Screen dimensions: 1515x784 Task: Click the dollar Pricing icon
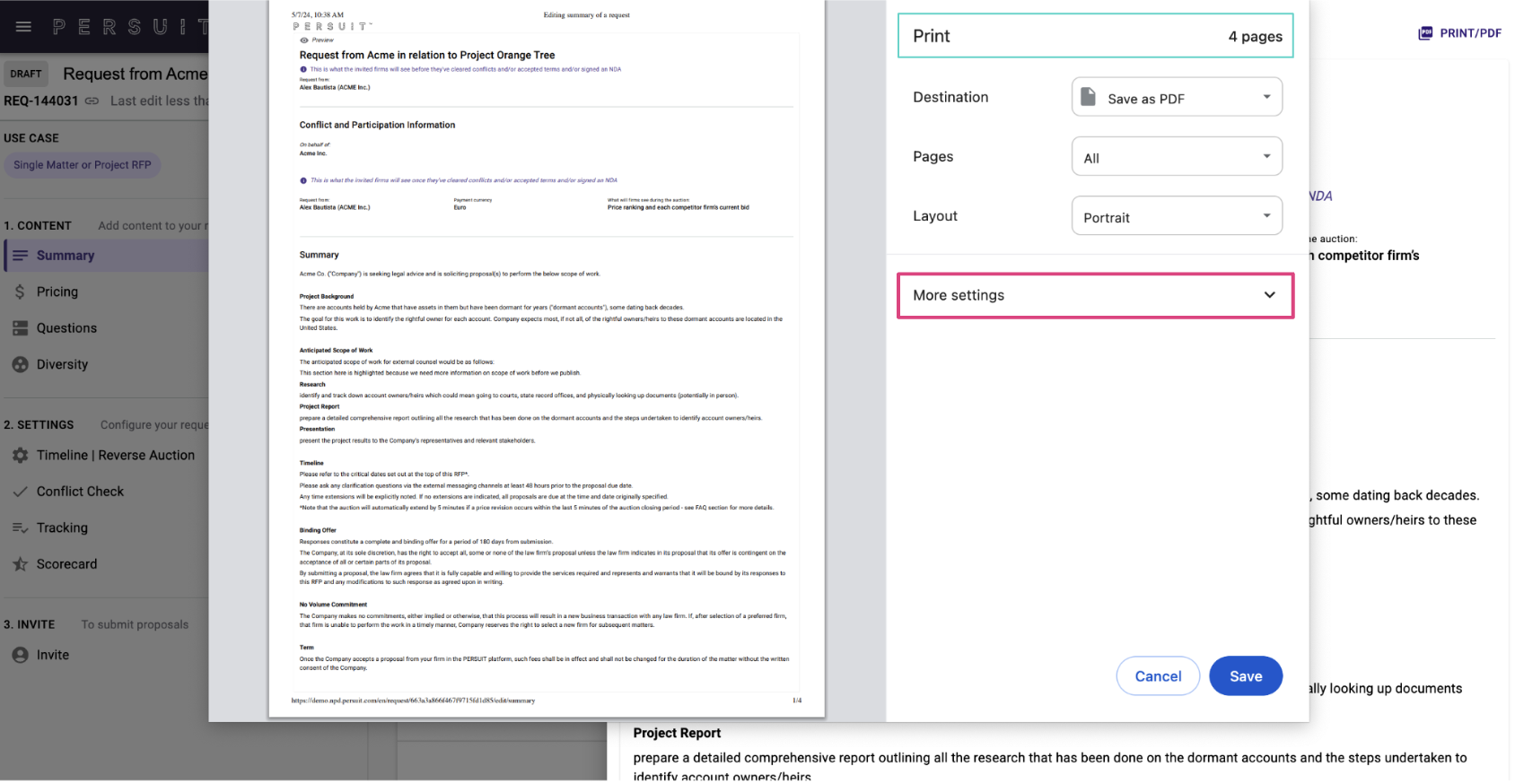click(x=20, y=292)
